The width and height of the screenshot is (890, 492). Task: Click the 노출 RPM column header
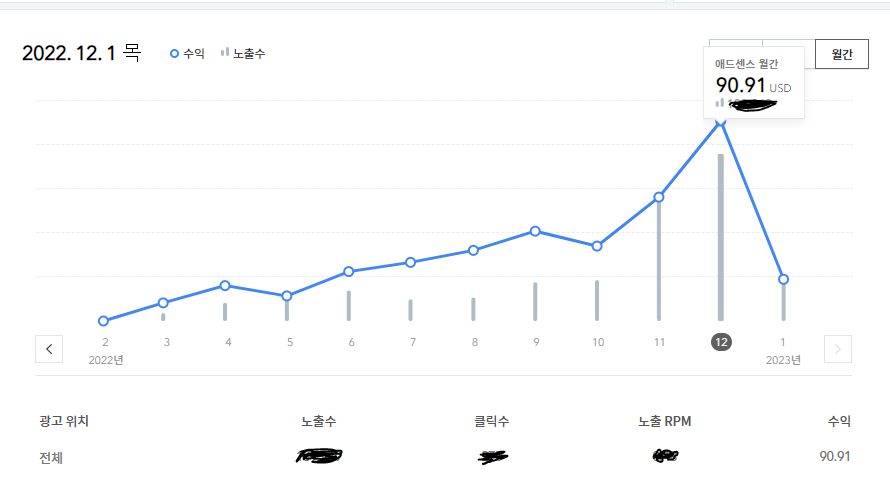[x=665, y=421]
